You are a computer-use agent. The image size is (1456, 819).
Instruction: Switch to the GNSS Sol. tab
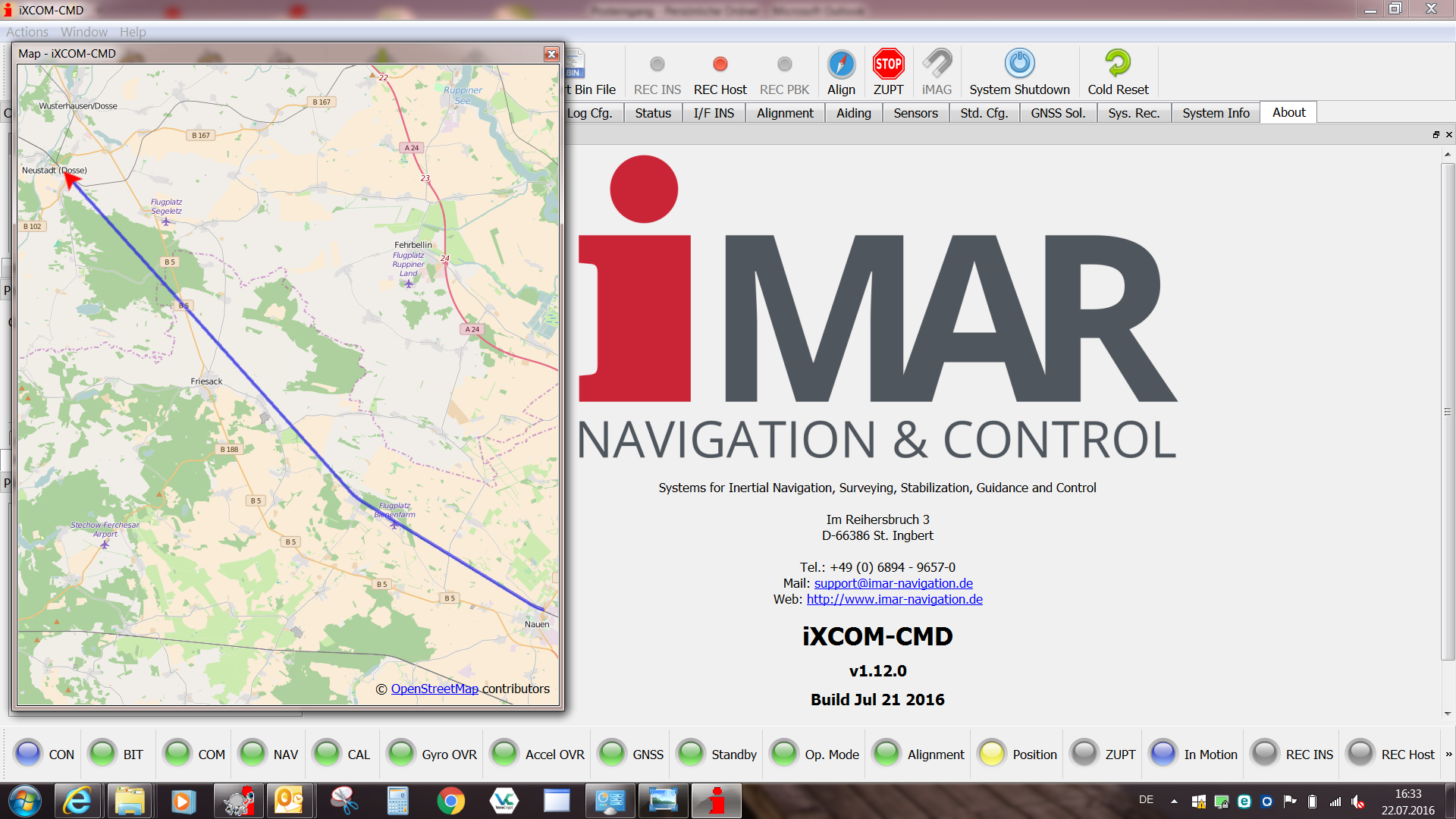(1058, 113)
